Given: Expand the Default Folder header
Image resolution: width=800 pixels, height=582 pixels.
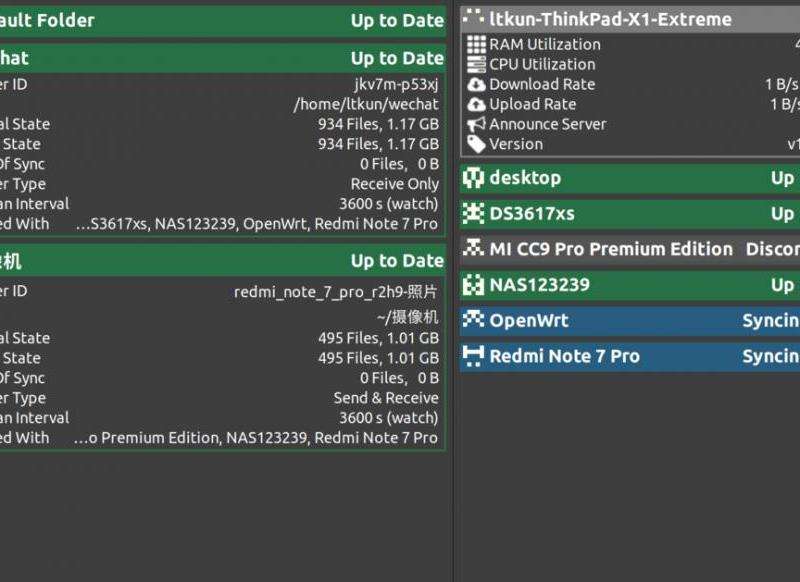Looking at the screenshot, I should click(x=223, y=21).
